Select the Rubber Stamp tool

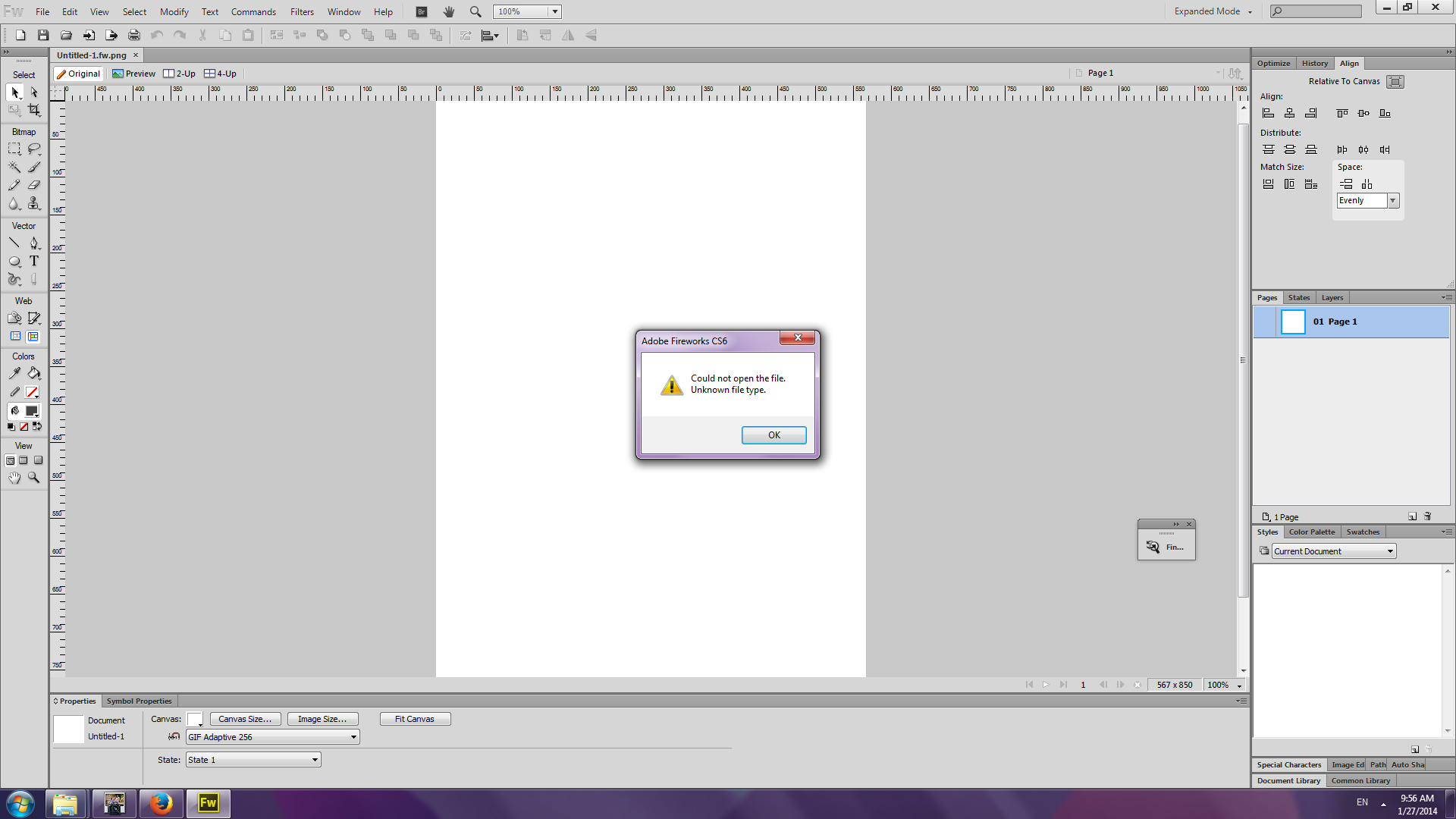34,203
